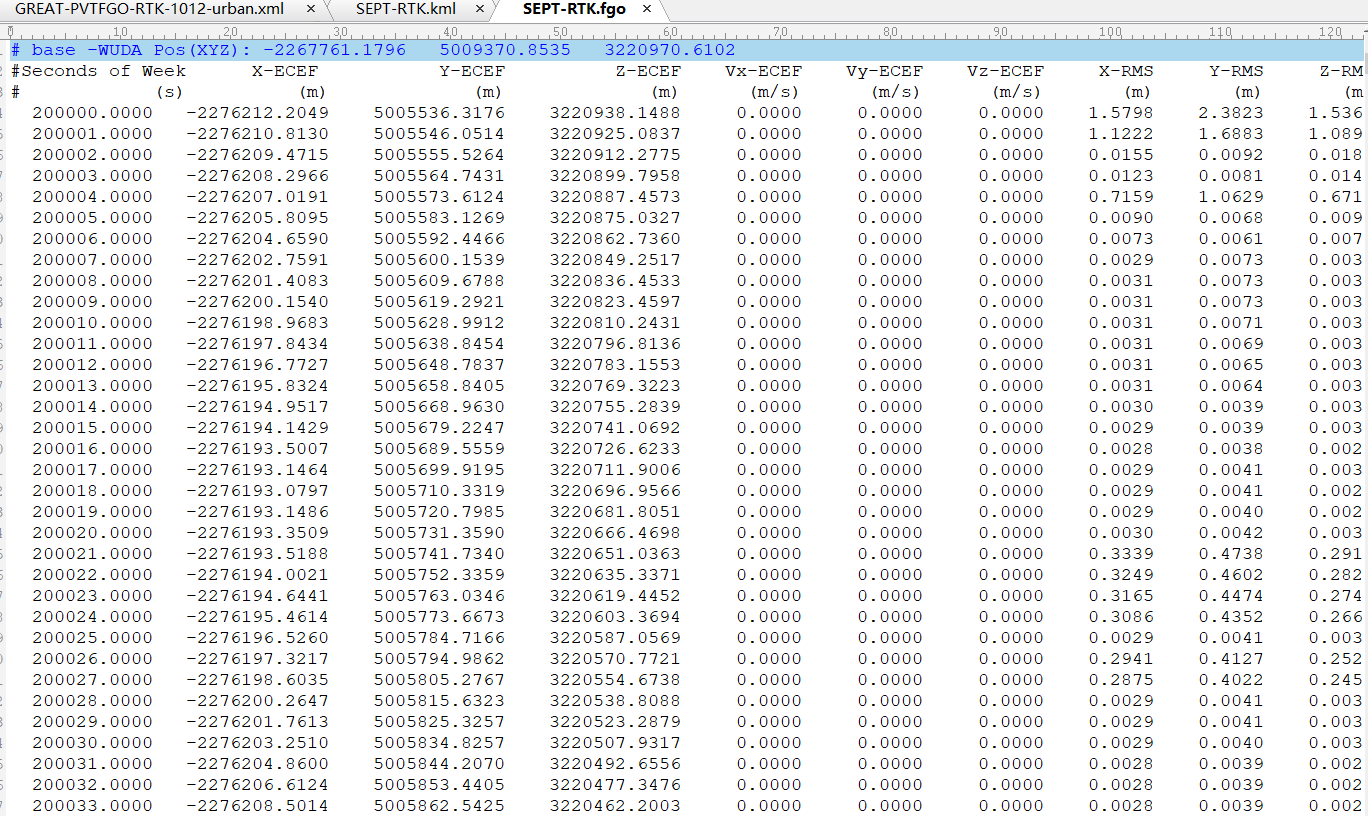Image resolution: width=1368 pixels, height=816 pixels.
Task: Click Y-RMS value 1.0629
Action: point(1231,197)
